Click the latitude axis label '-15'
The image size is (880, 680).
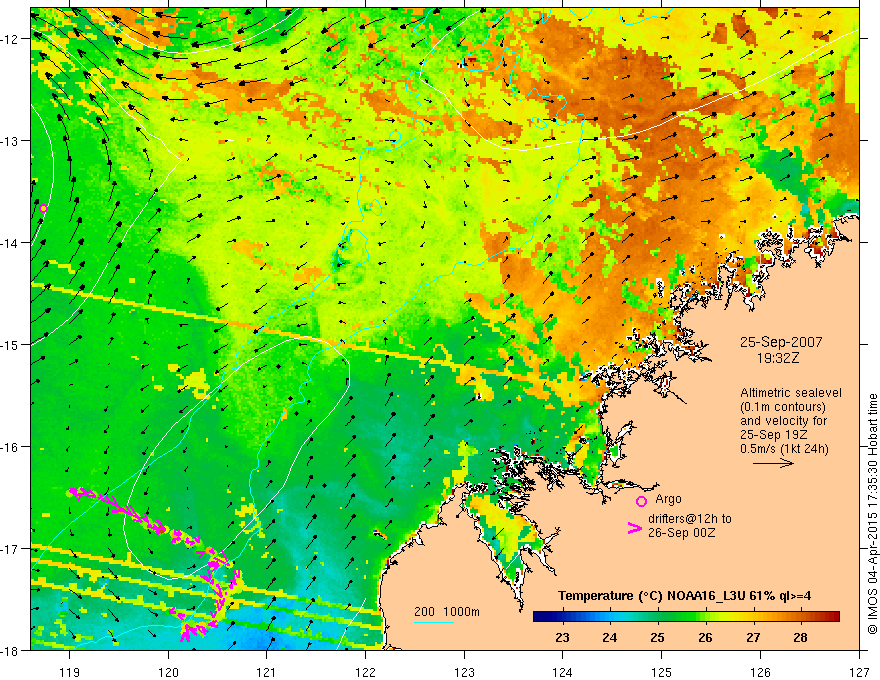coord(10,344)
